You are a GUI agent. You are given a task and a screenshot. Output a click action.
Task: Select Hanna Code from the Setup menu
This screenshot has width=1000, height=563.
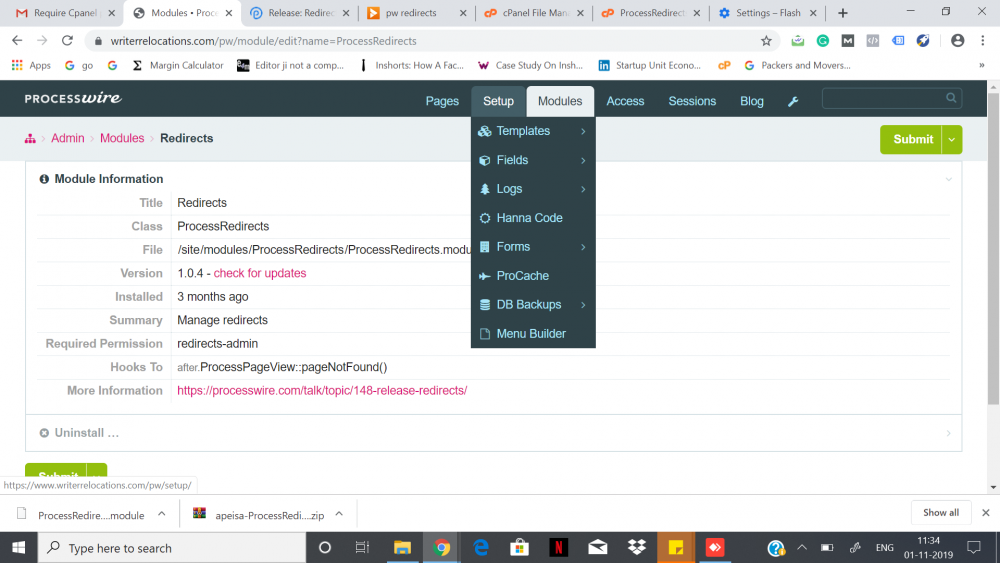529,218
